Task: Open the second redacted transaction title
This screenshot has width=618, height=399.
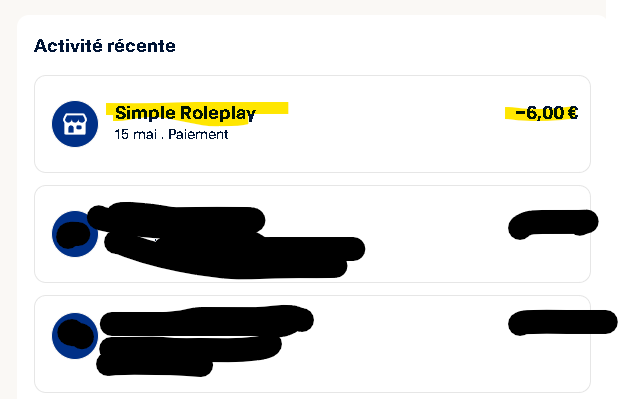Action: click(176, 218)
